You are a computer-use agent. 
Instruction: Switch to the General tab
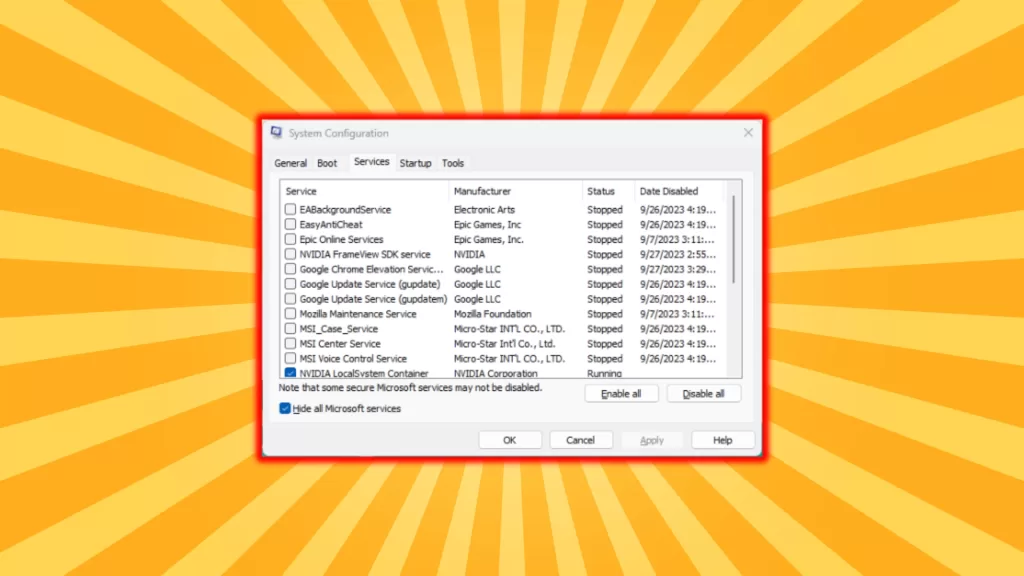[291, 163]
